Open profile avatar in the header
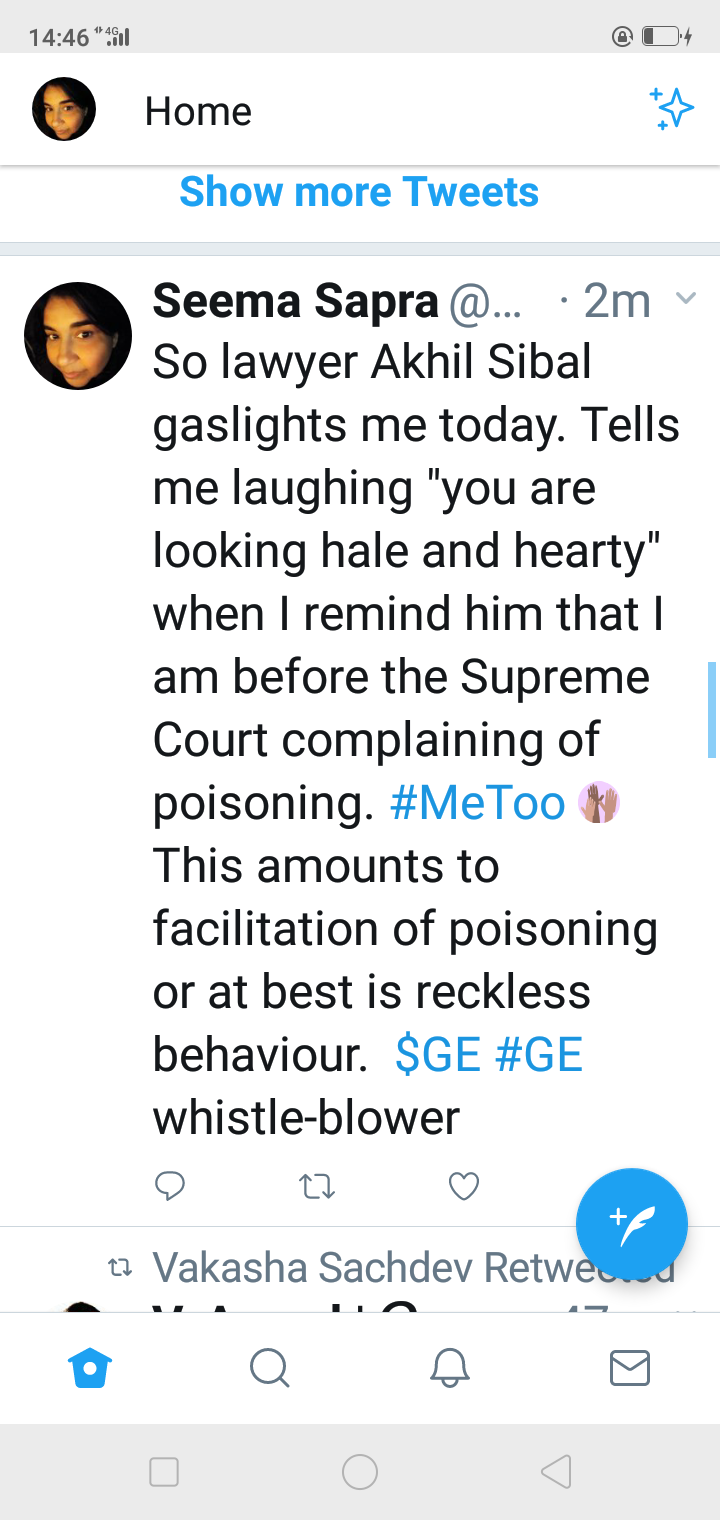Viewport: 720px width, 1520px height. (x=64, y=109)
